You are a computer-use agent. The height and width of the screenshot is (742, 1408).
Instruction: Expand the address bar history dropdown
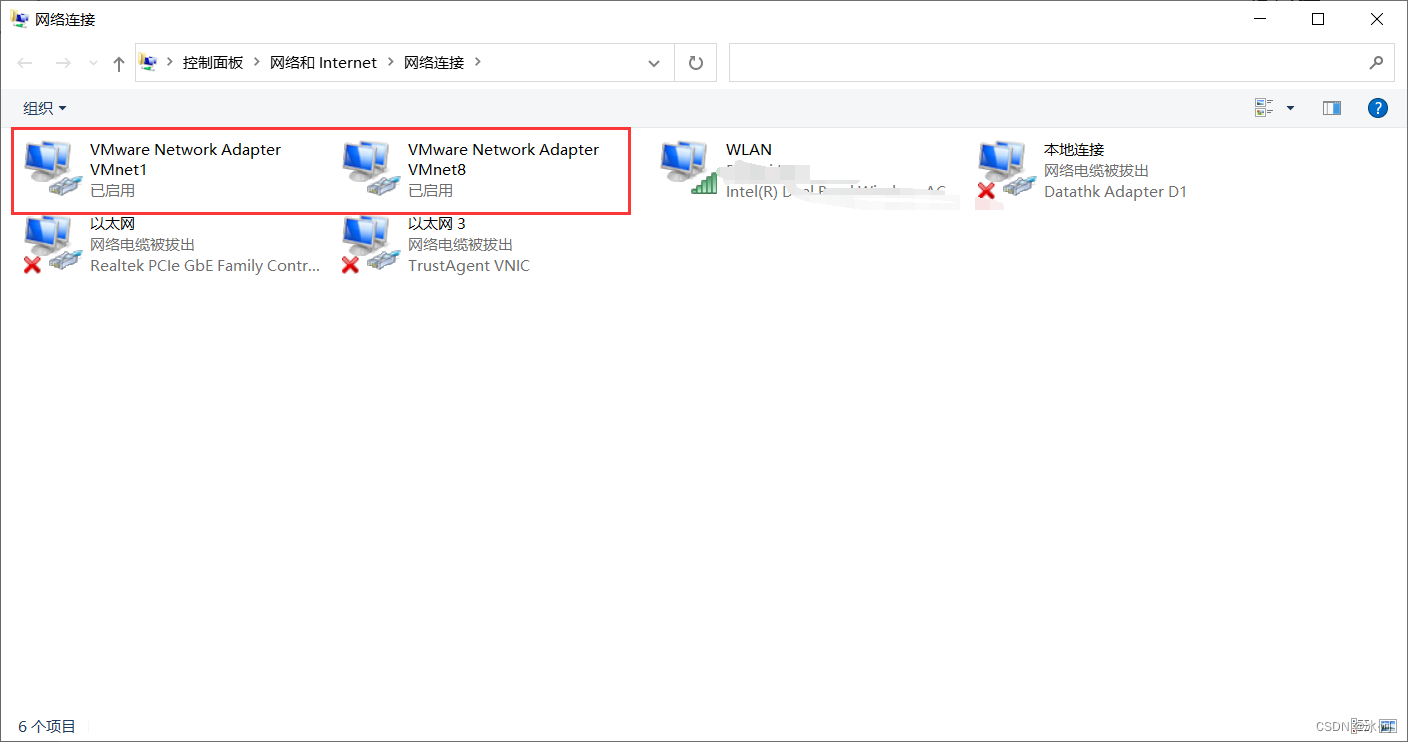[x=654, y=63]
